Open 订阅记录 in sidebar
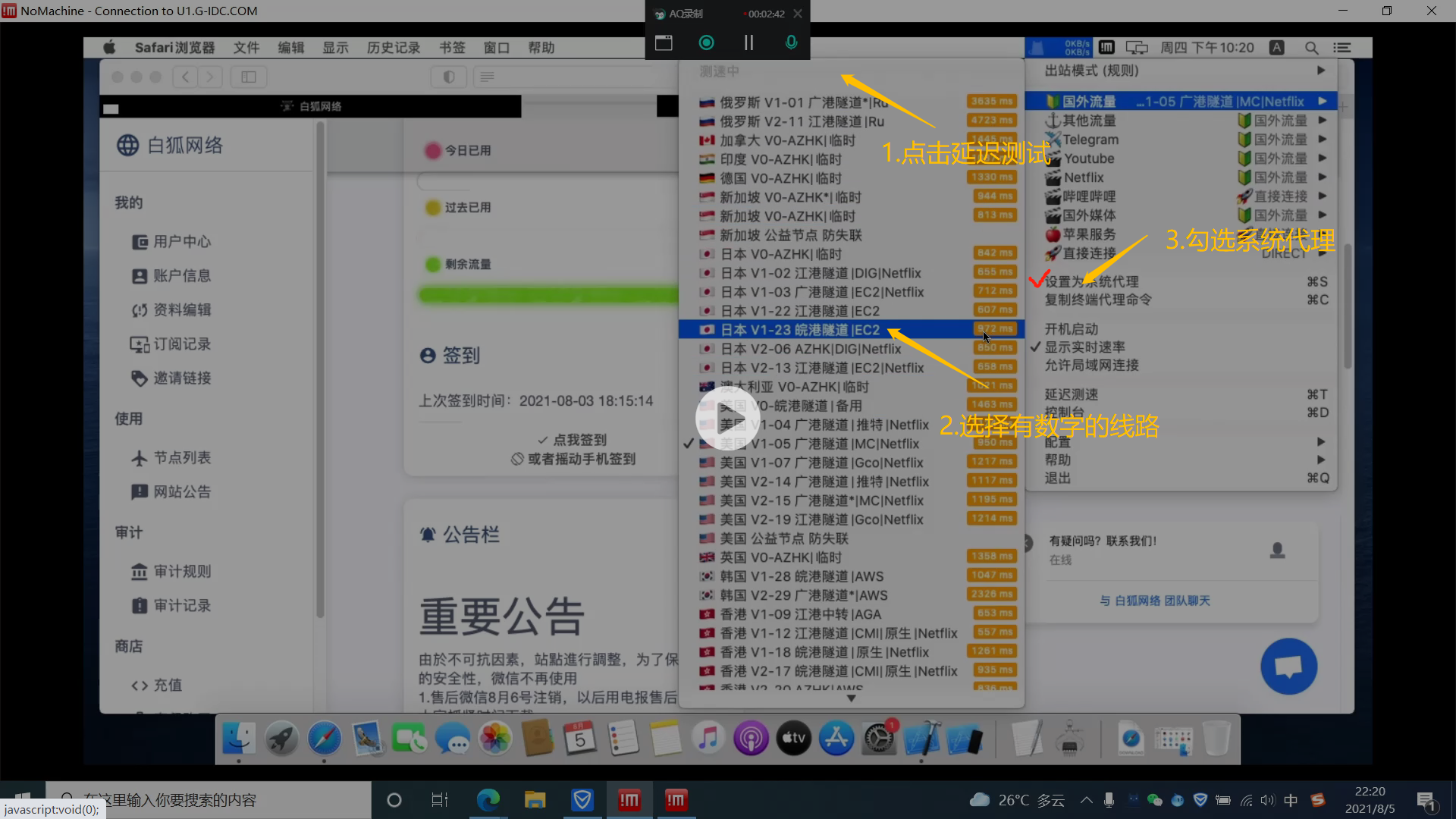The image size is (1456, 819). pyautogui.click(x=172, y=344)
